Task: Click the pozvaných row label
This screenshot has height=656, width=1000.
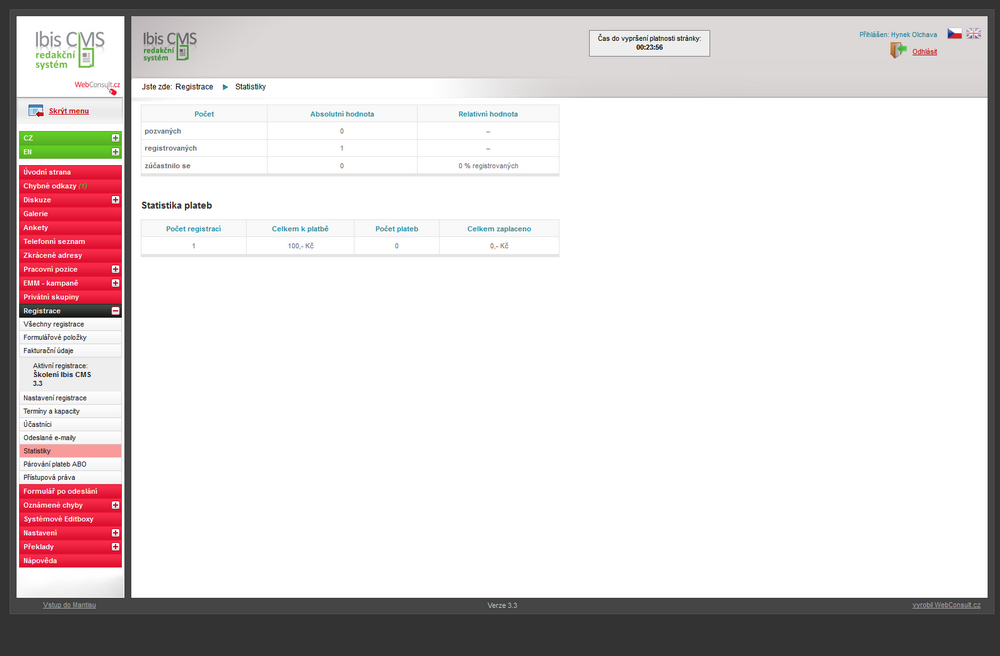Action: pos(163,131)
